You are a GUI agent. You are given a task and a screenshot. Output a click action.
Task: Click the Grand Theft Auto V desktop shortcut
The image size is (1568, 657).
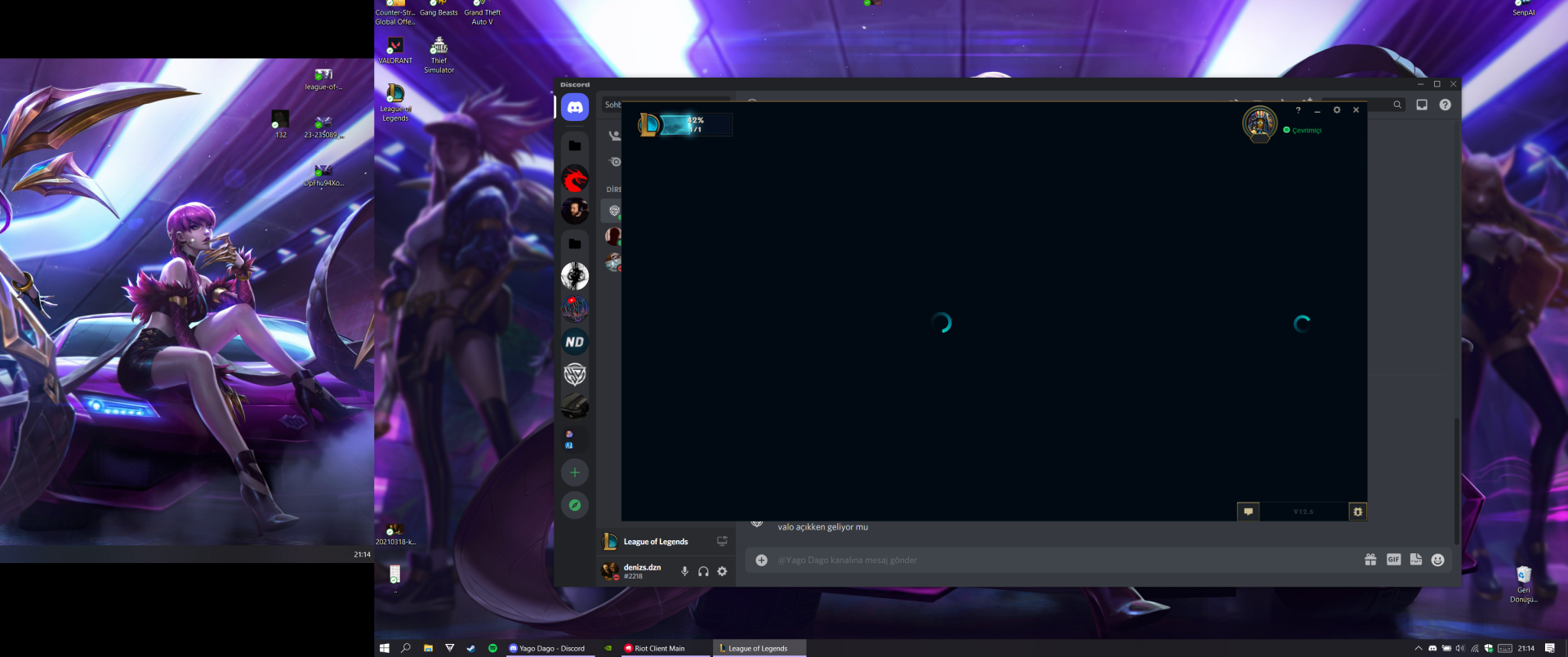click(x=483, y=14)
